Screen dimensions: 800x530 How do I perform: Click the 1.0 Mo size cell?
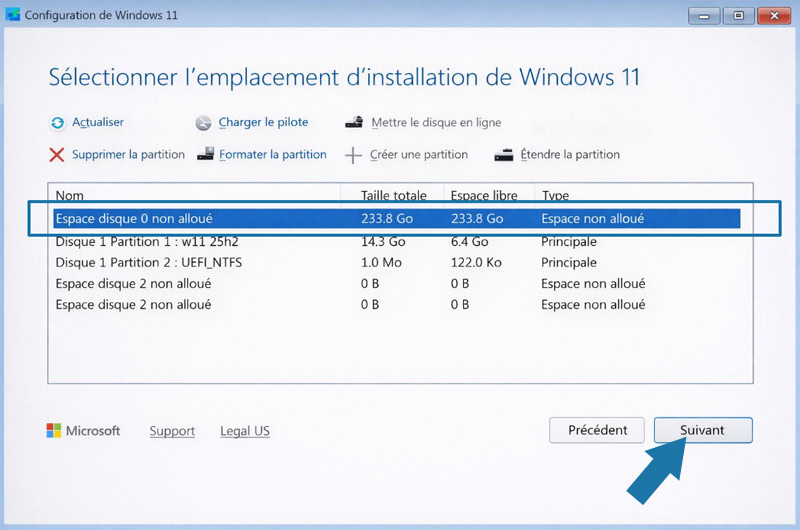point(381,262)
